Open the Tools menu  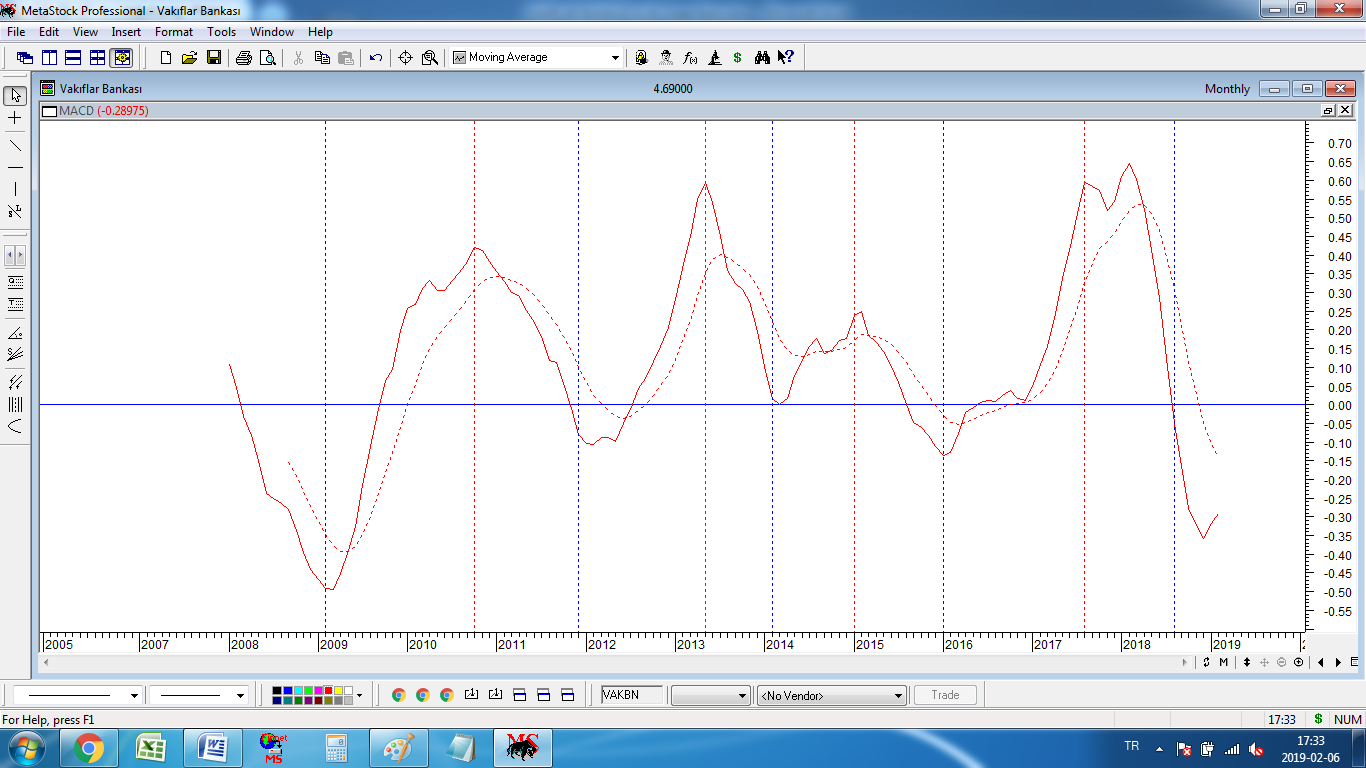click(x=221, y=32)
